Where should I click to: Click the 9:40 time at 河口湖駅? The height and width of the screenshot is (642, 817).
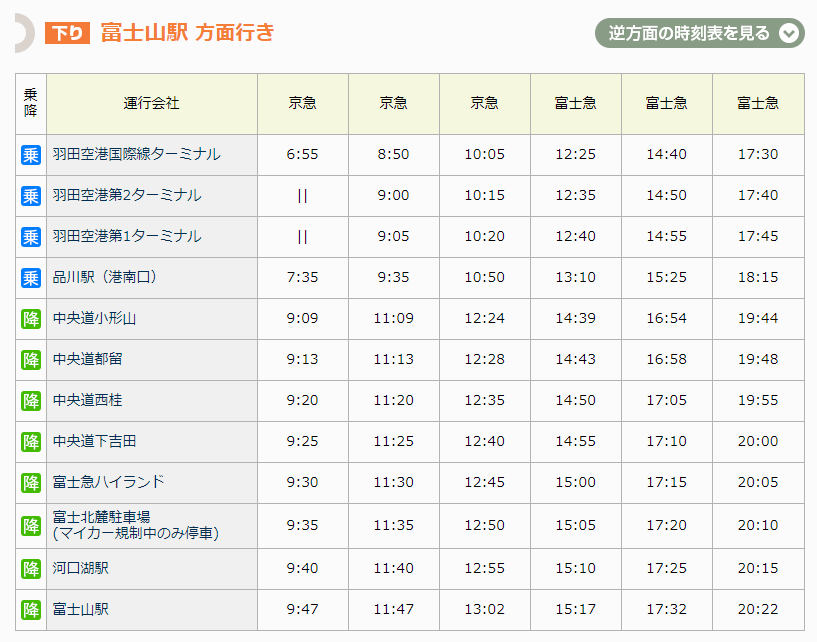302,568
